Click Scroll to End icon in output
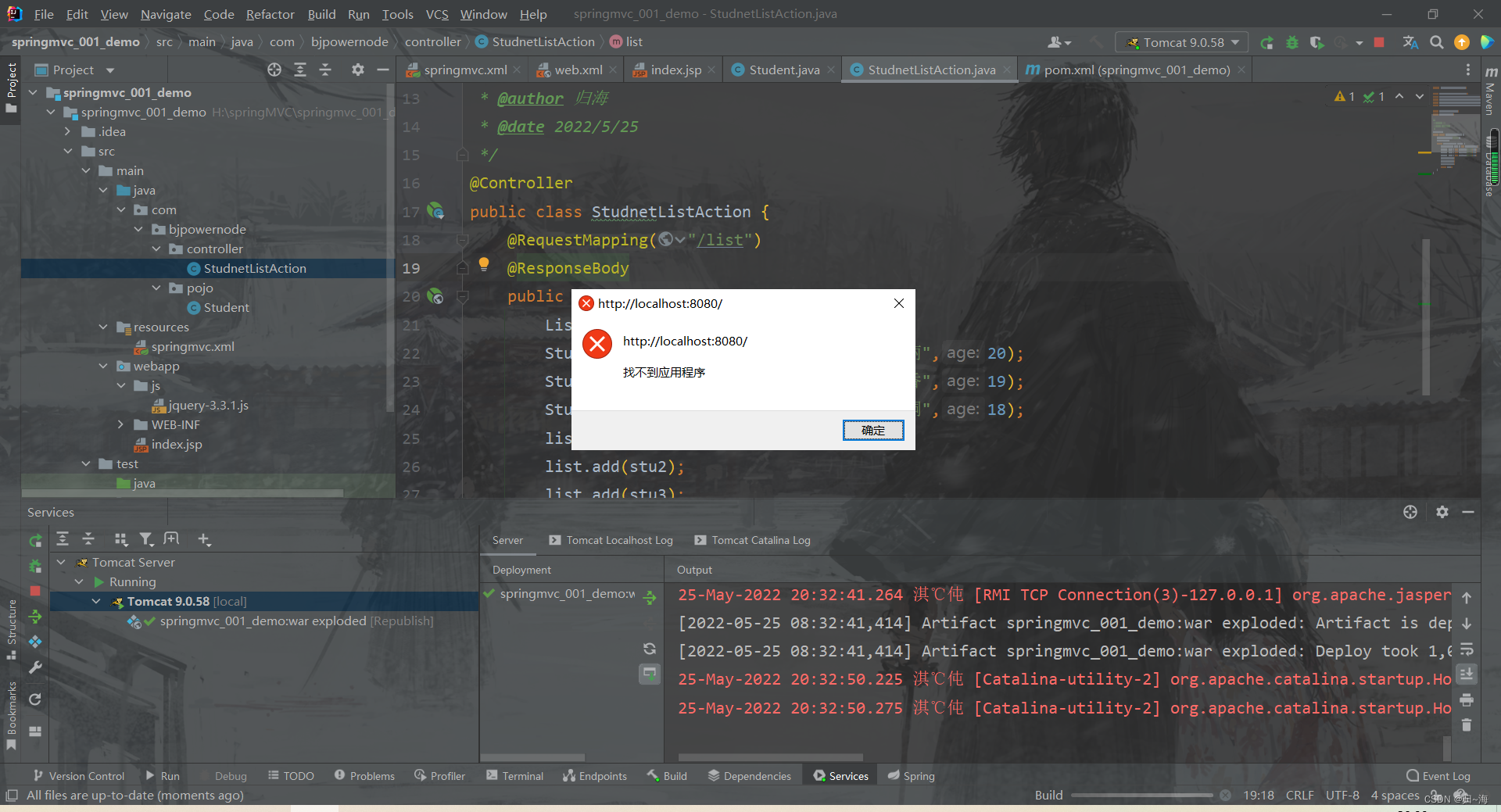This screenshot has height=812, width=1501. coord(1467,674)
